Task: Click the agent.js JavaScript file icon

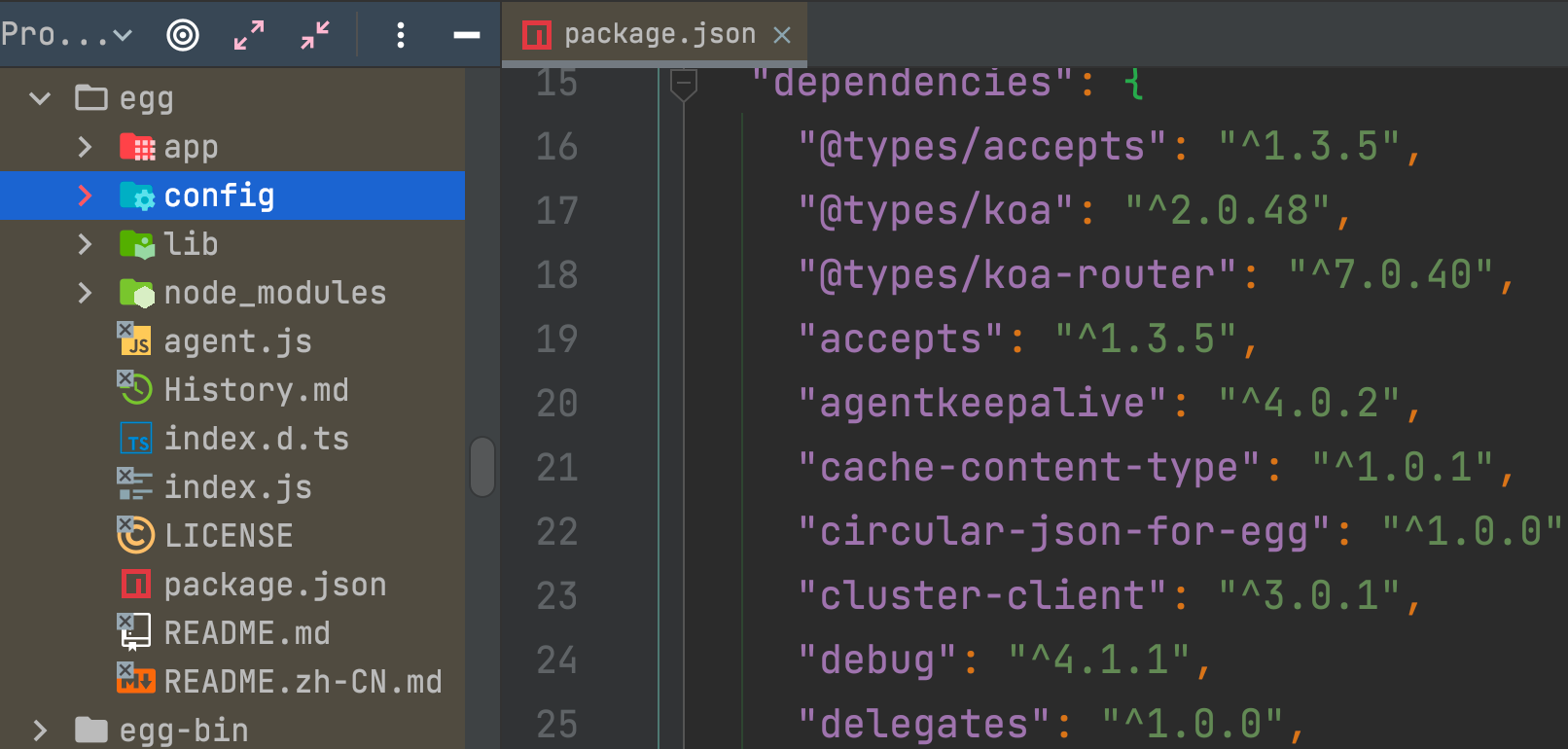Action: (135, 340)
